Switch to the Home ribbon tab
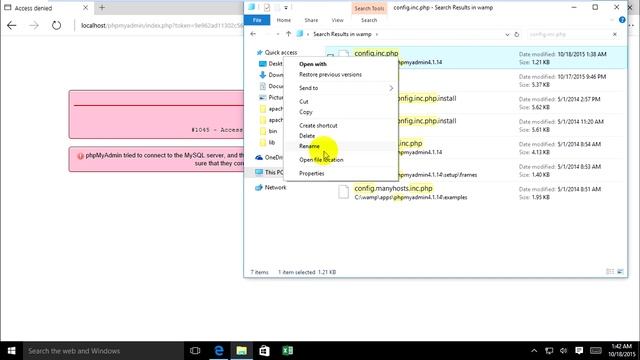The height and width of the screenshot is (360, 640). pos(284,20)
